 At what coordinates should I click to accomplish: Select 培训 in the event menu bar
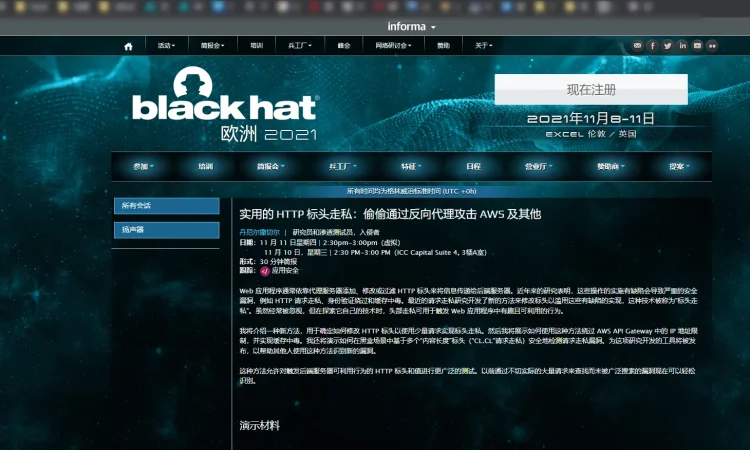click(206, 166)
